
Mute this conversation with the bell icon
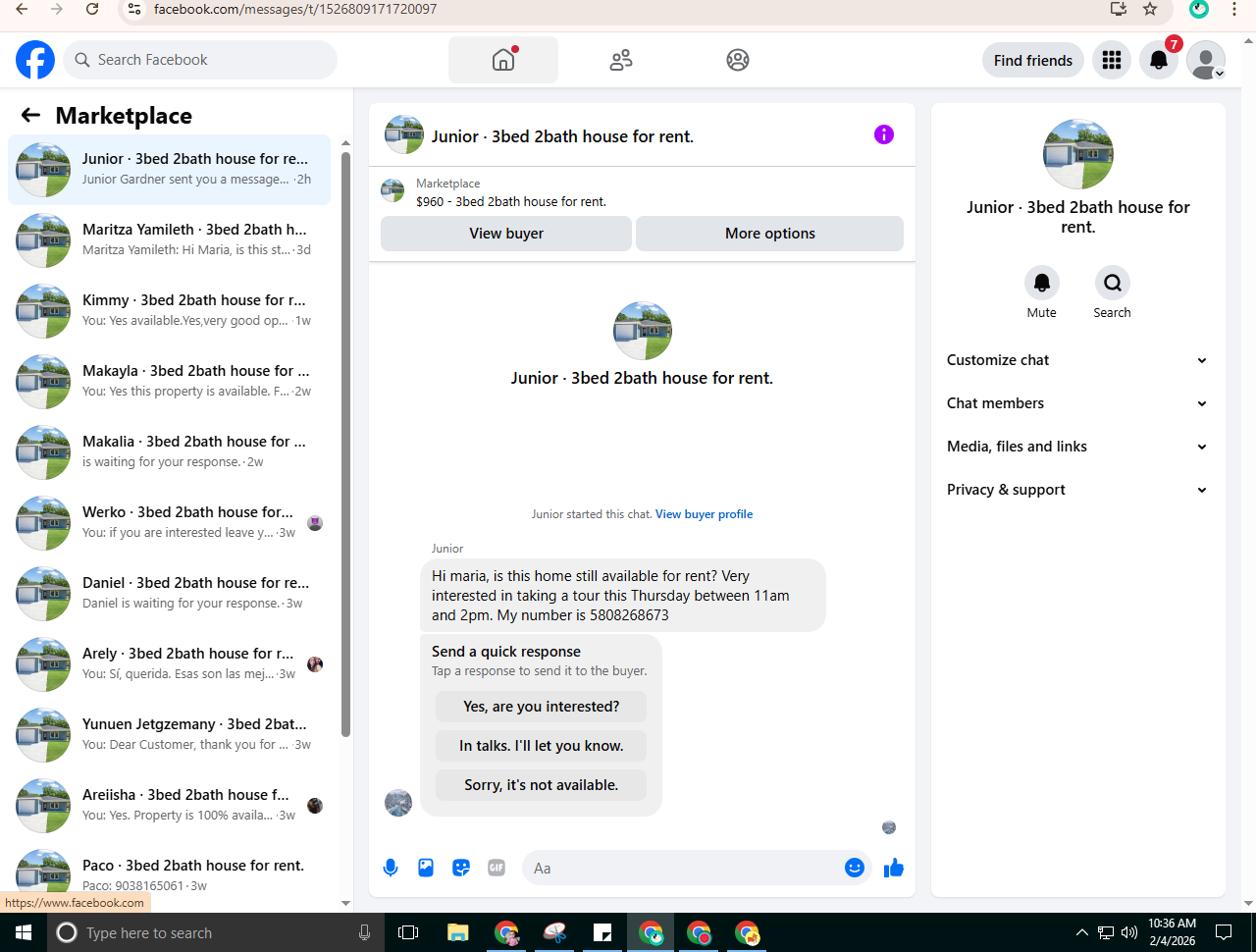[x=1042, y=283]
